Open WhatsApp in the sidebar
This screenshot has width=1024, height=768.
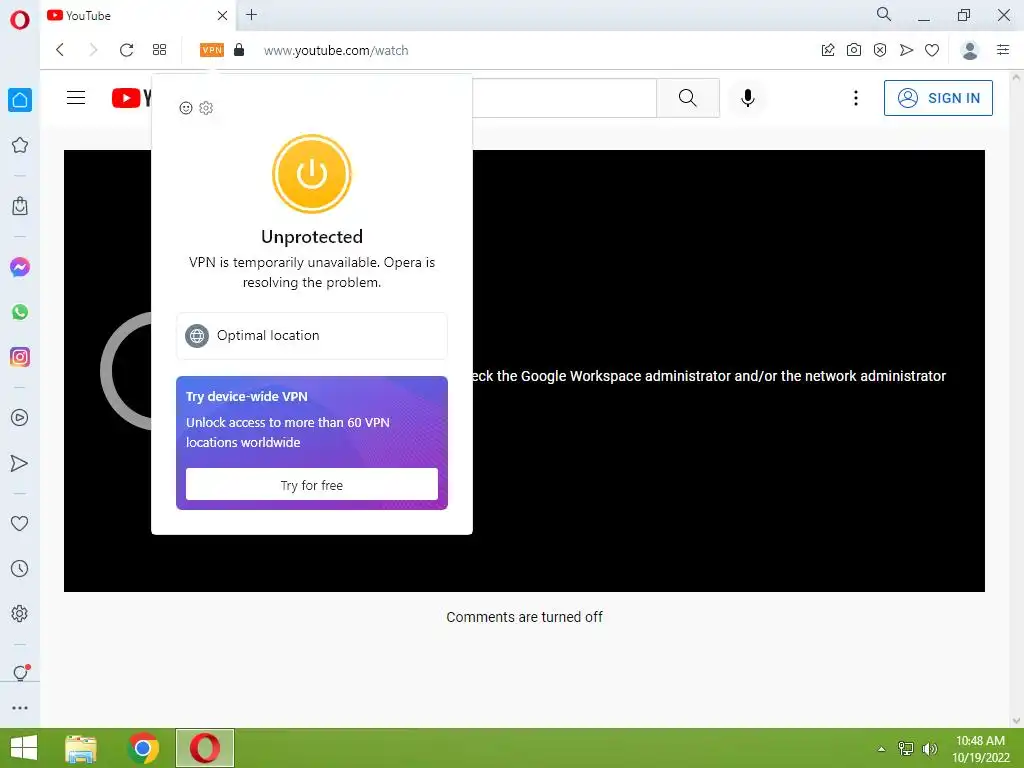pos(20,312)
